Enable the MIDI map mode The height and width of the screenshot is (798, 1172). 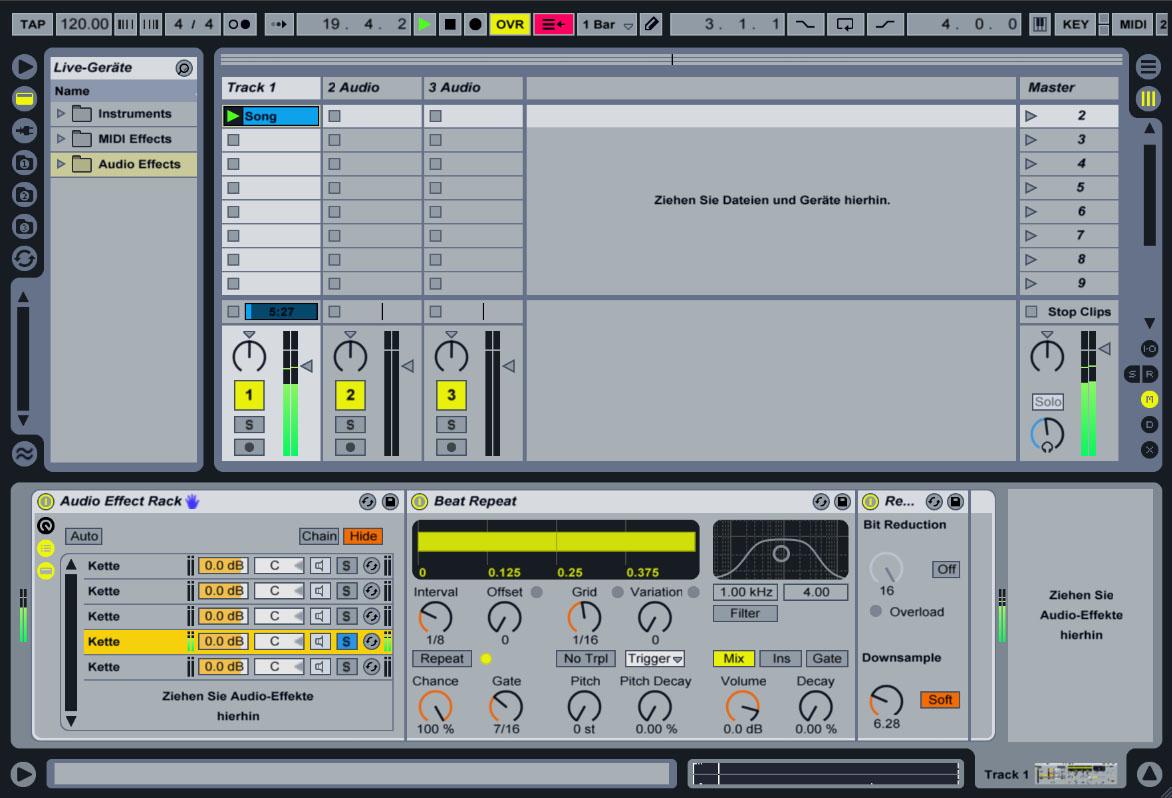click(x=1132, y=24)
